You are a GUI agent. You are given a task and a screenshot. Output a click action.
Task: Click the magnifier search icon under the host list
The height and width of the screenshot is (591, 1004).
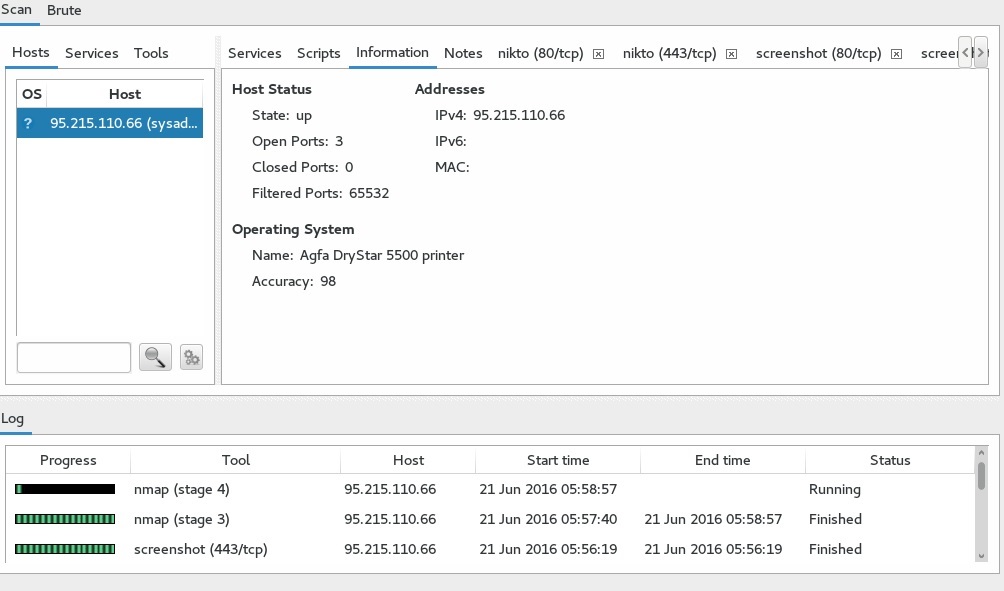(155, 357)
